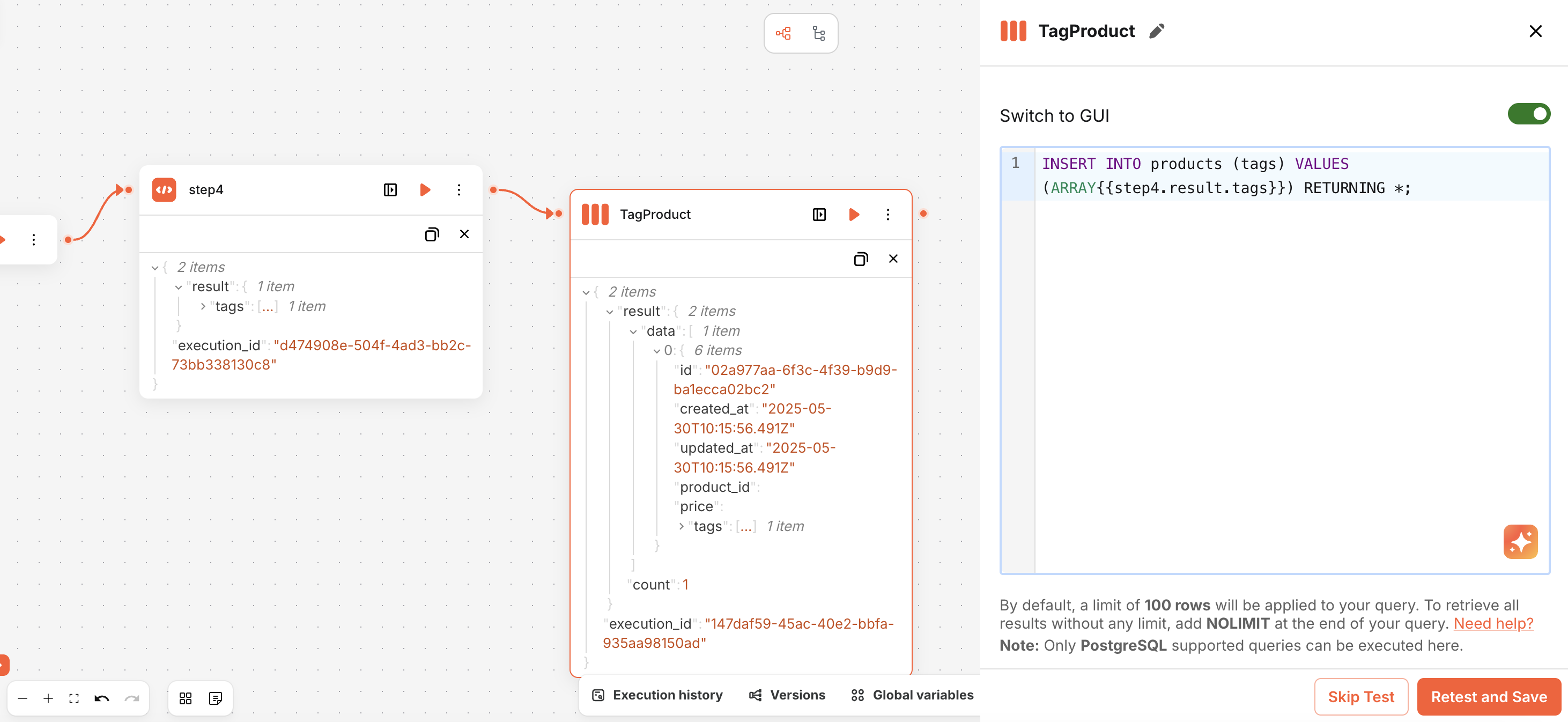The image size is (1568, 722).
Task: Select step4 execution_id value
Action: pos(321,355)
